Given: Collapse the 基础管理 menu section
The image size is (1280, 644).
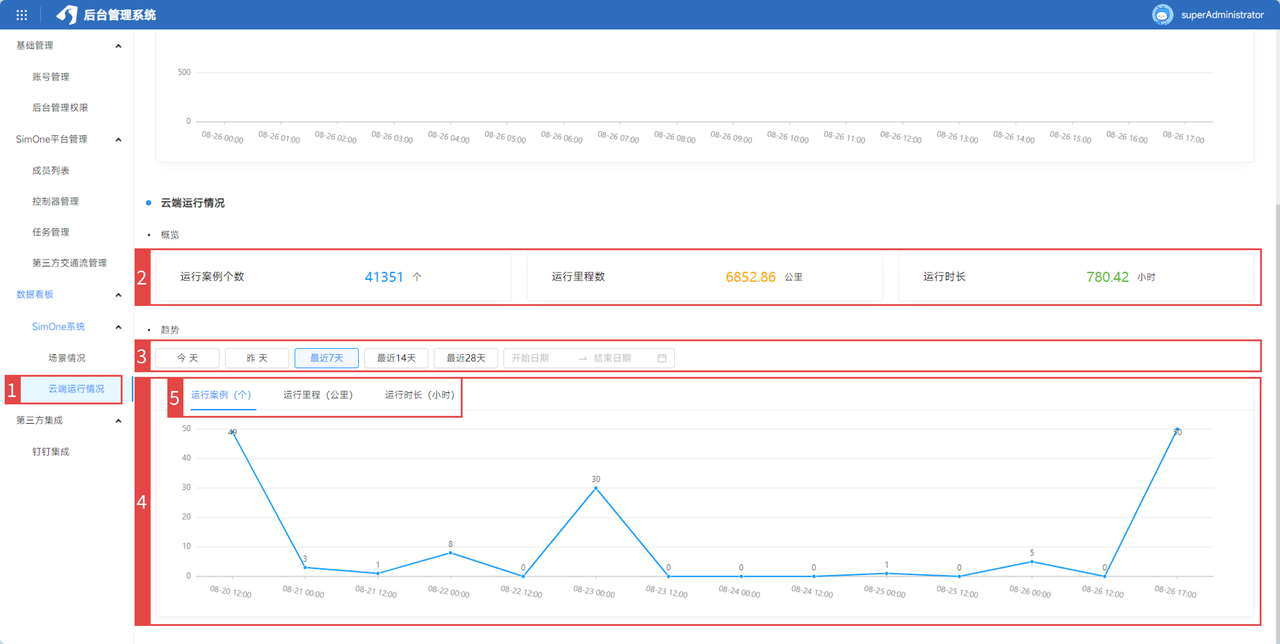Looking at the screenshot, I should click(119, 46).
